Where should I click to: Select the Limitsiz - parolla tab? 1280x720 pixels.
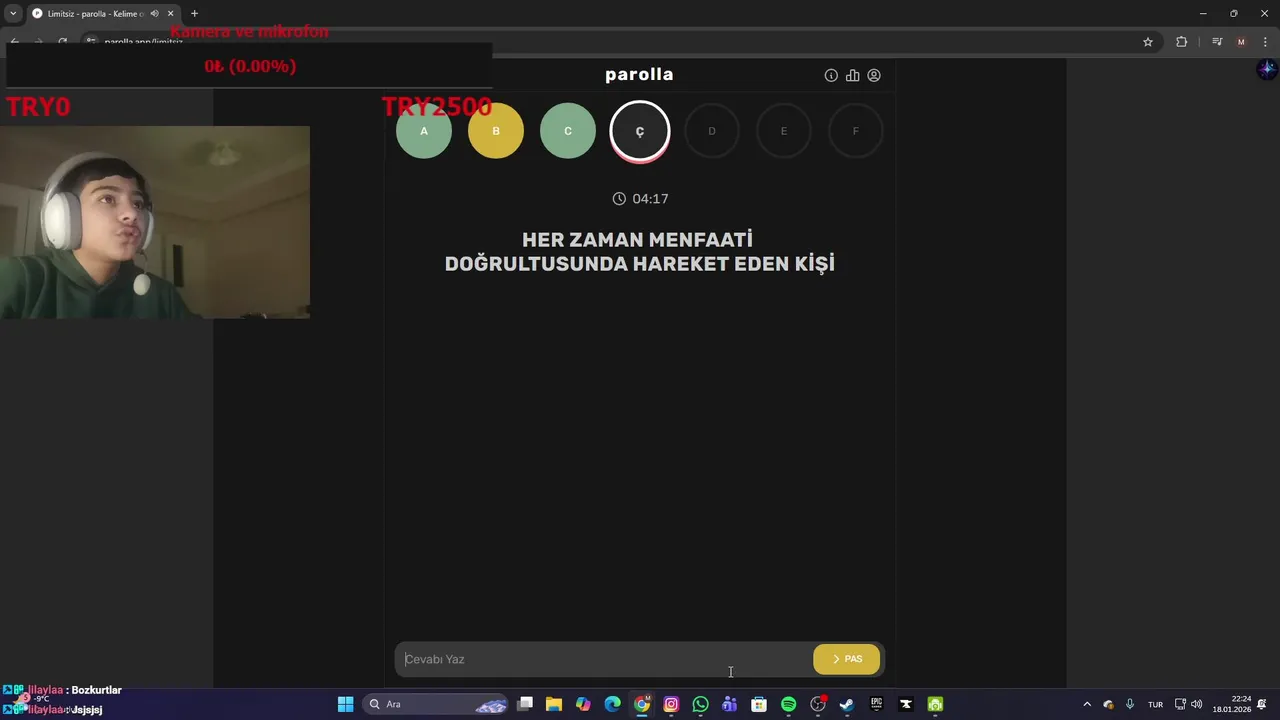103,13
